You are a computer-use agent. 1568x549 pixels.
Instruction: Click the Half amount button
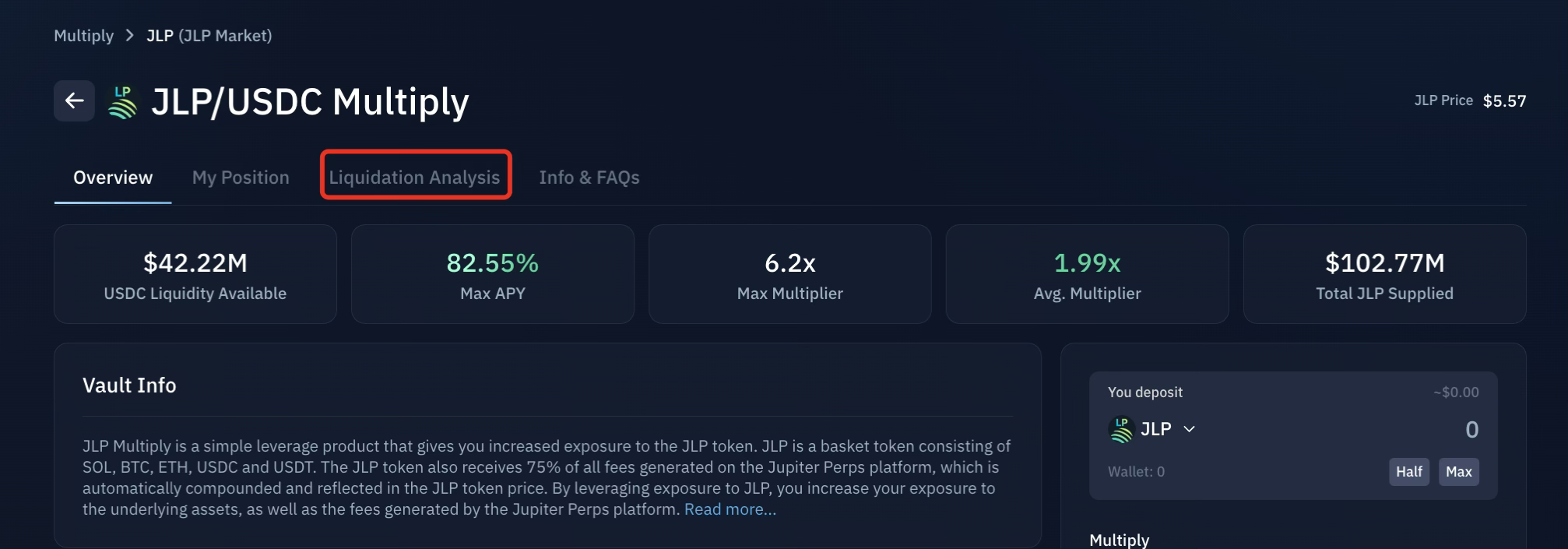(x=1408, y=472)
